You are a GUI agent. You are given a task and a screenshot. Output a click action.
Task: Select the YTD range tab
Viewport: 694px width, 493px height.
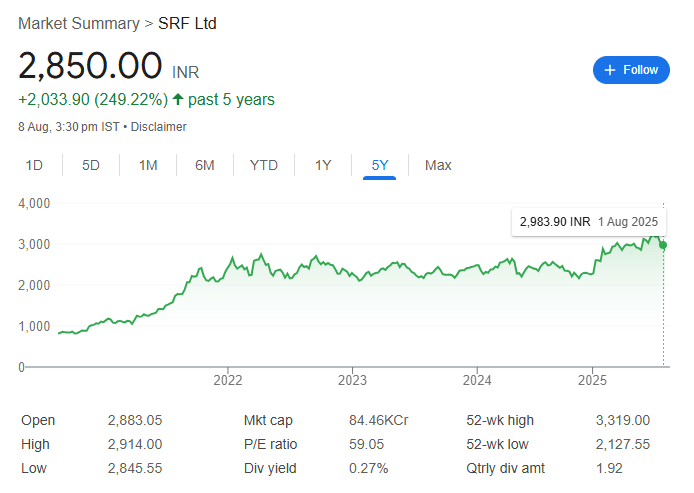coord(264,165)
